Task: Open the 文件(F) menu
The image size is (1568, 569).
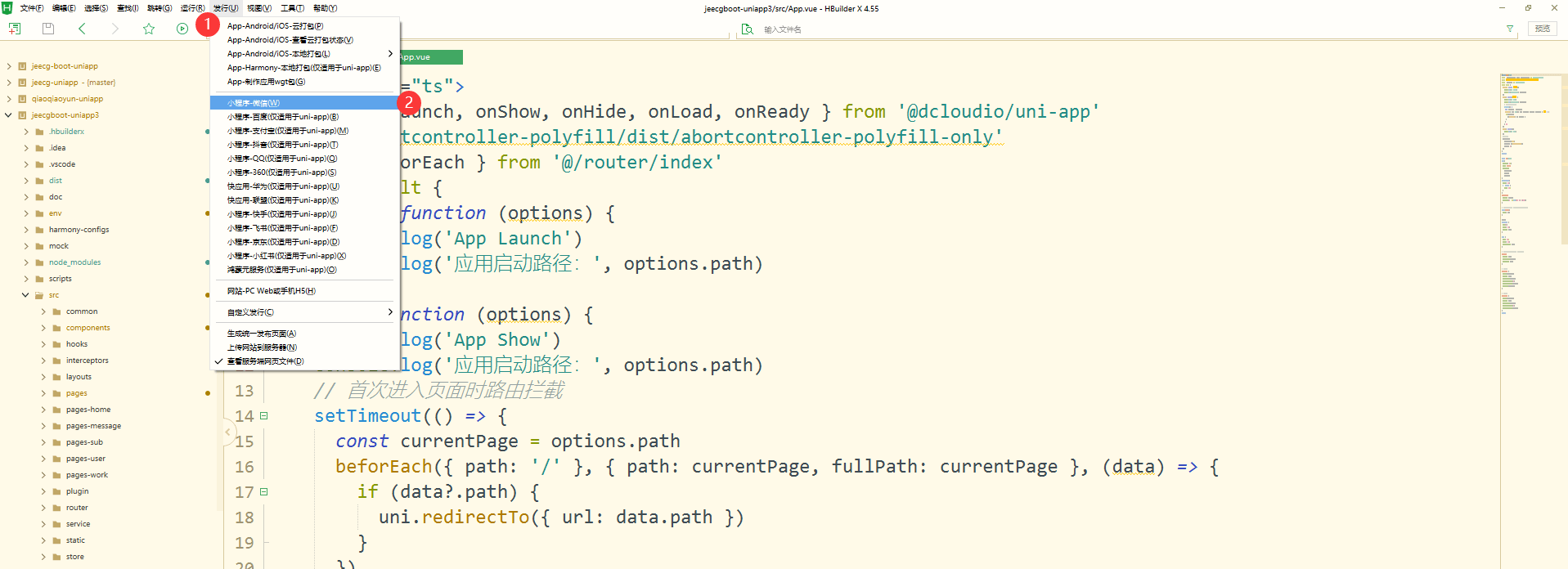Action: click(32, 8)
